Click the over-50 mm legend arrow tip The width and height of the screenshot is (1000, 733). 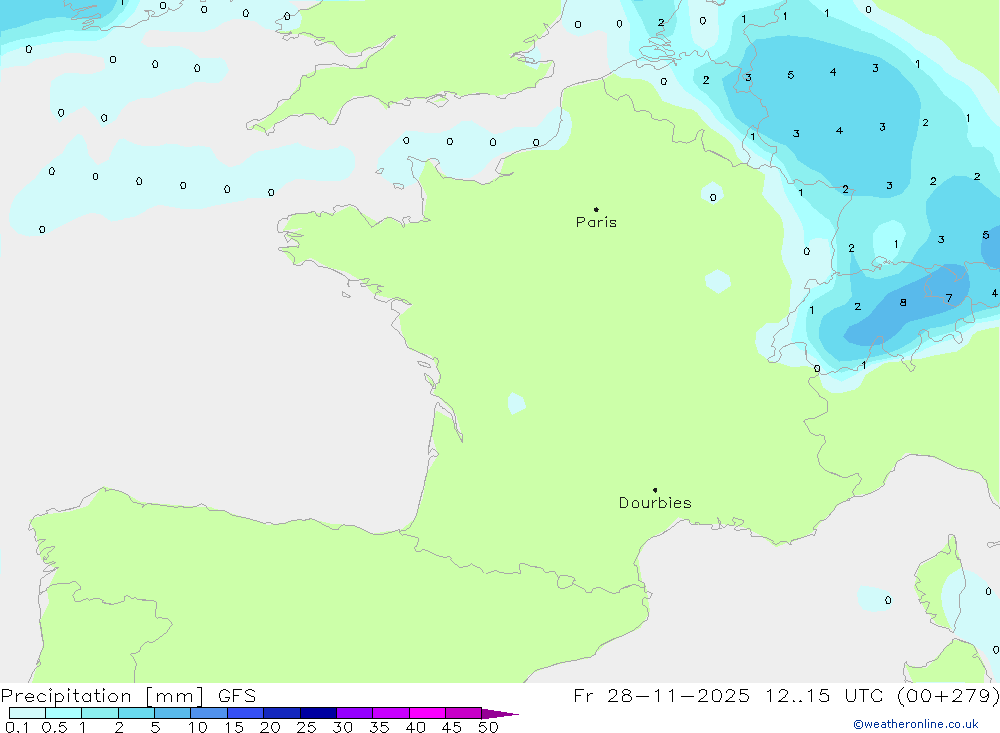[x=500, y=714]
